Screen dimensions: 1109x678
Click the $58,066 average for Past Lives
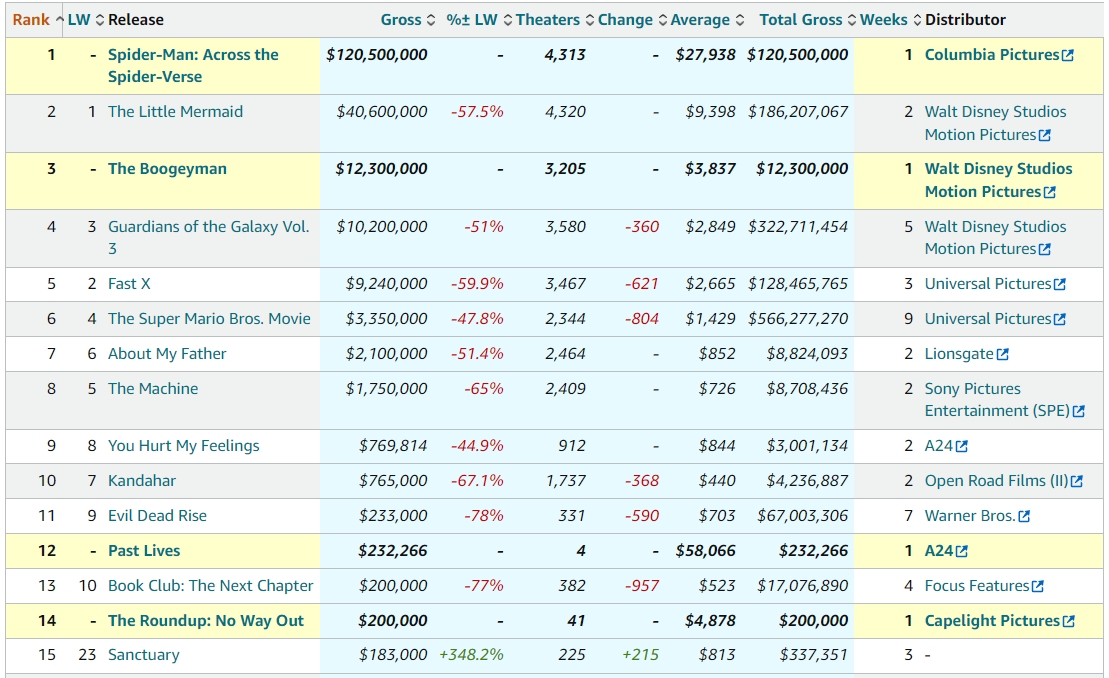[705, 551]
